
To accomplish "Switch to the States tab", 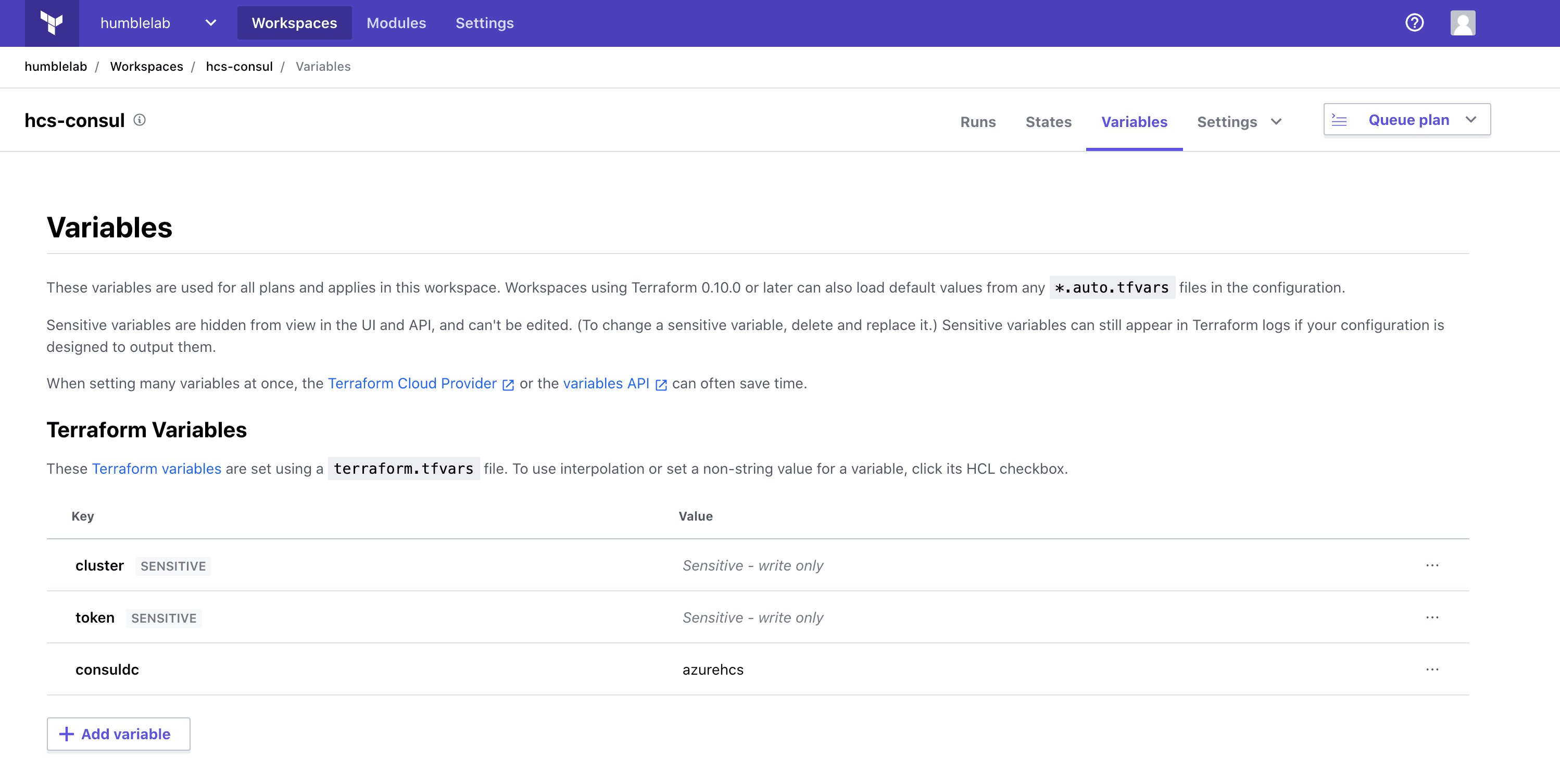I will (x=1048, y=122).
